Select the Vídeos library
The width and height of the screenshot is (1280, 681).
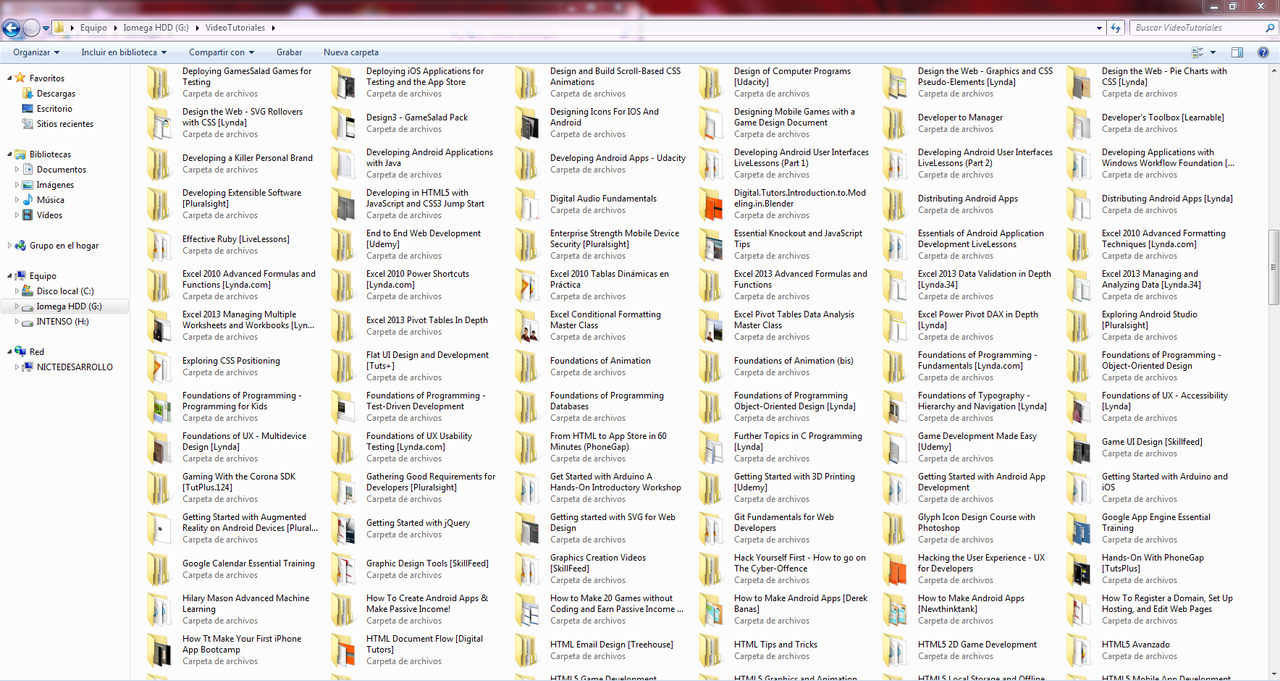pos(50,215)
